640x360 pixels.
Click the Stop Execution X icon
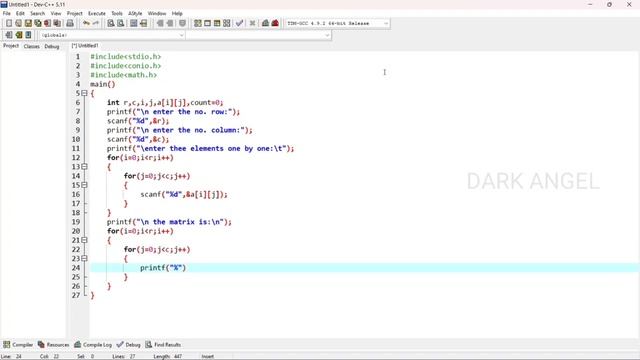[x=253, y=23]
